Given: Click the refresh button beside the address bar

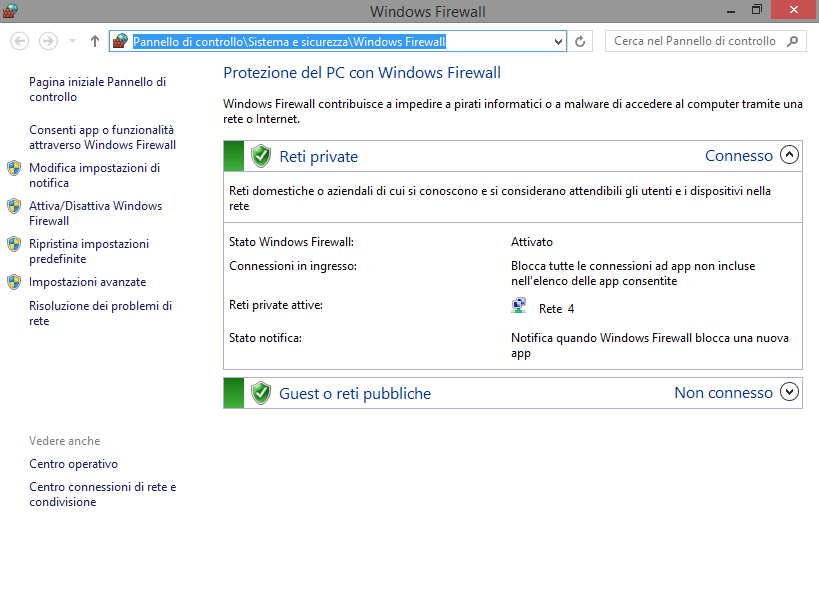Looking at the screenshot, I should [x=581, y=41].
